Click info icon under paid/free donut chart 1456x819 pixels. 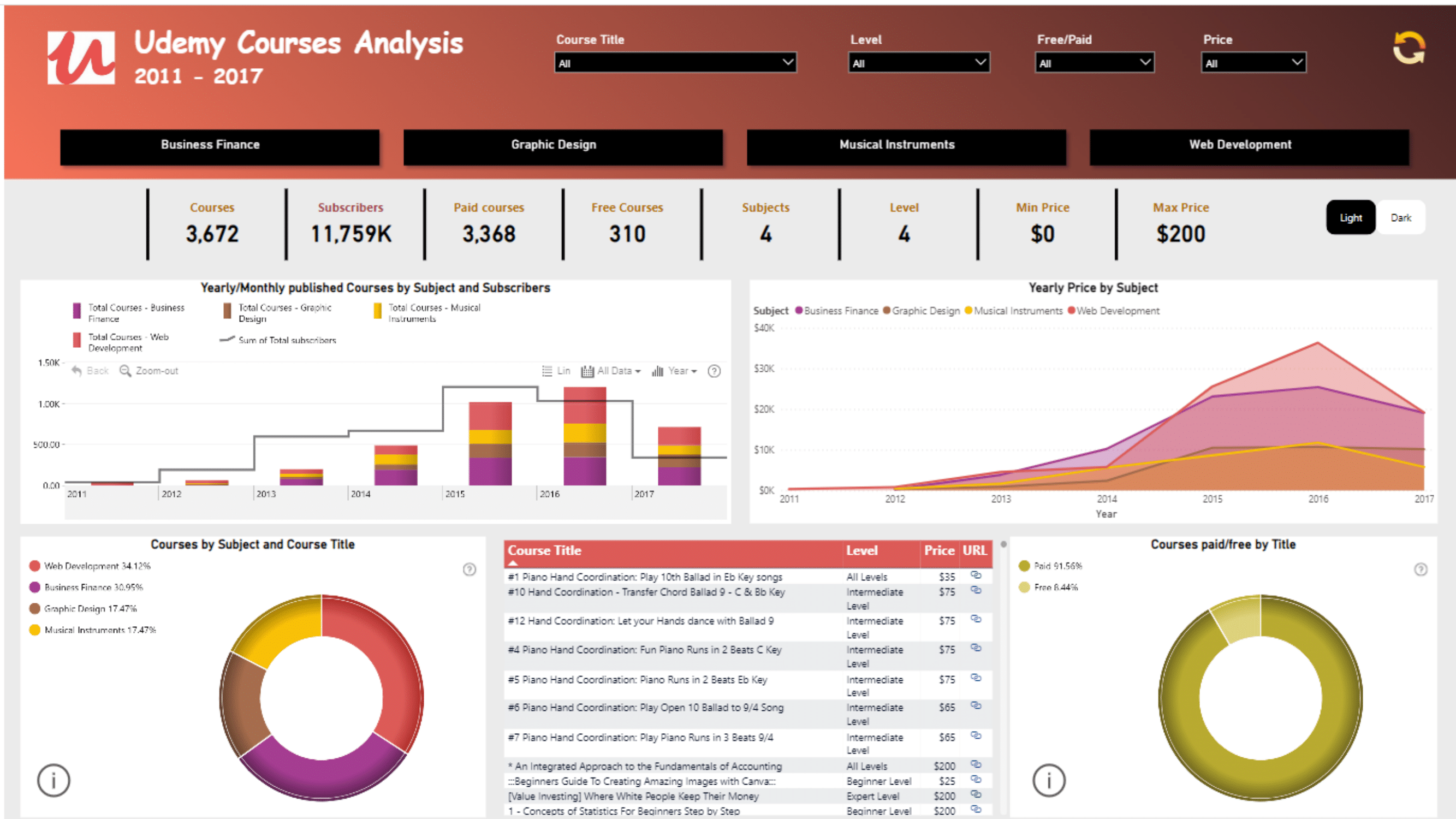pos(1049,781)
